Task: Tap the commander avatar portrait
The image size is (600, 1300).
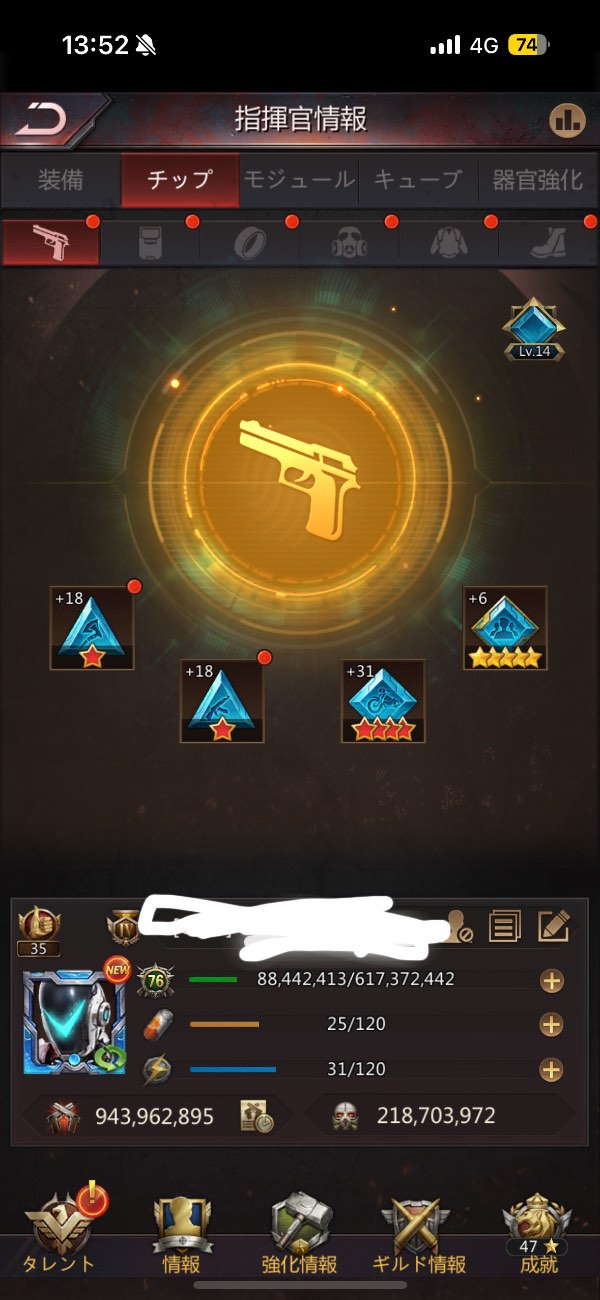Action: point(73,1021)
